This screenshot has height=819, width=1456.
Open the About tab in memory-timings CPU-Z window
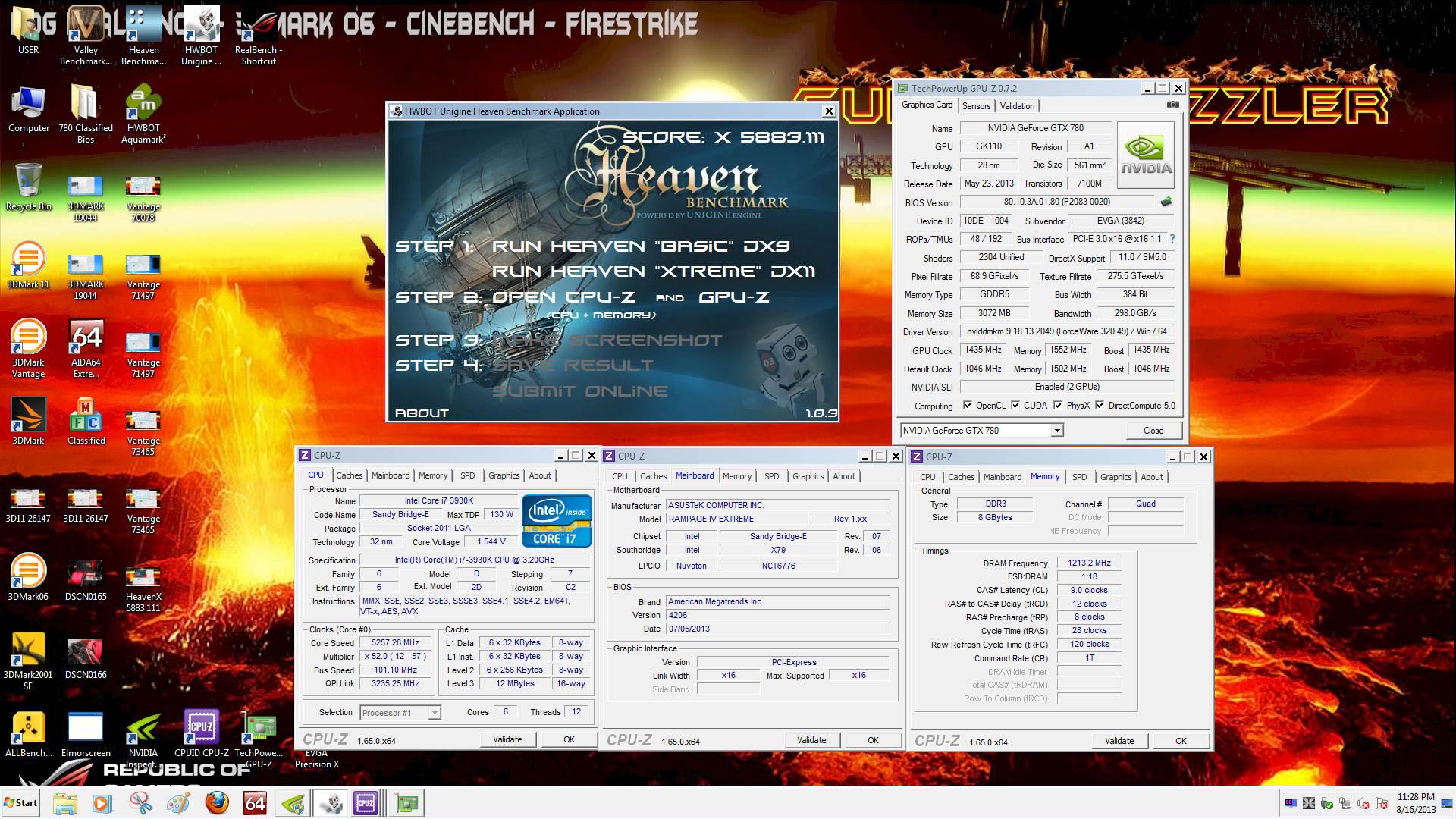pyautogui.click(x=1151, y=477)
